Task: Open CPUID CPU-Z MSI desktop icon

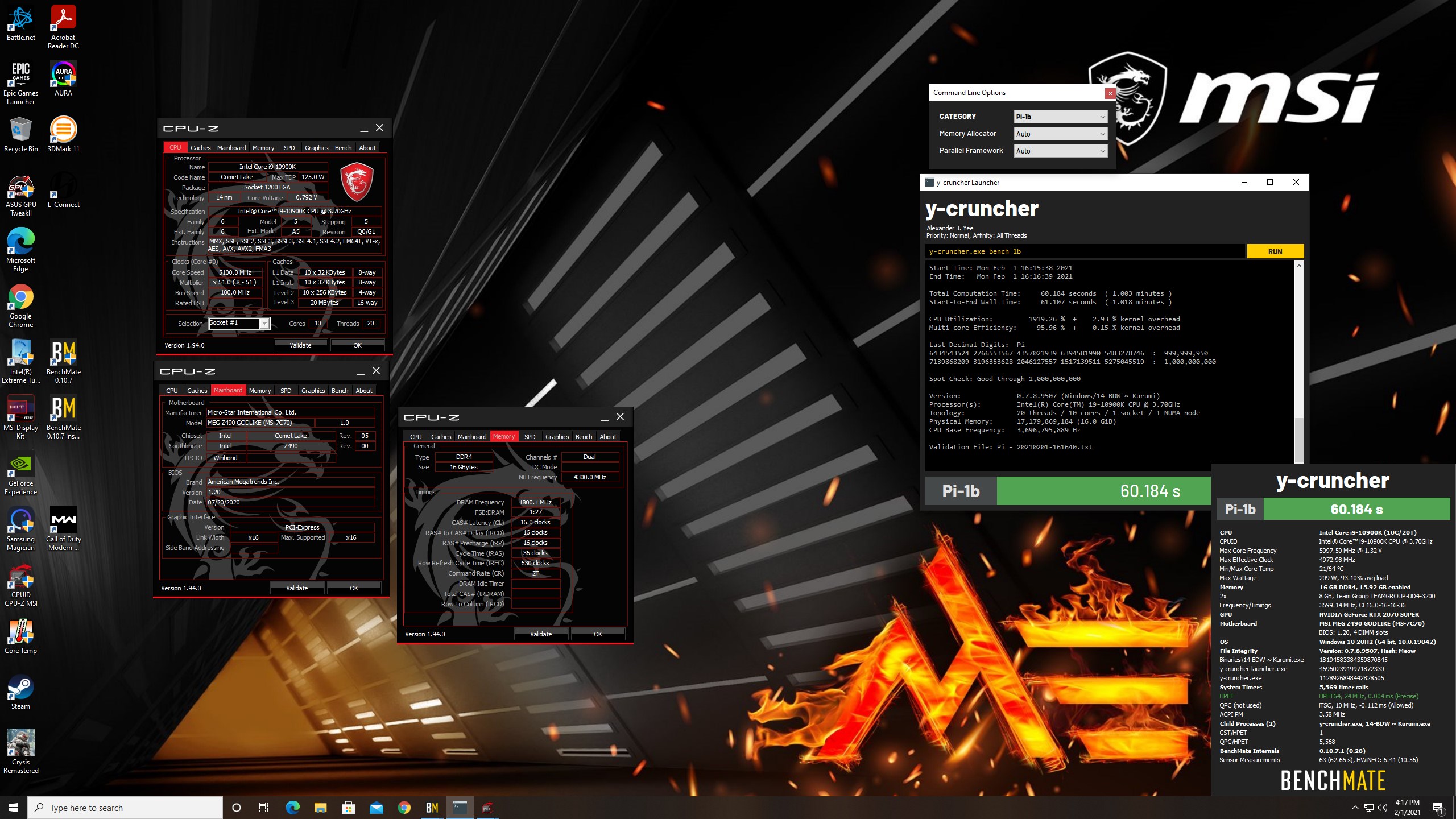Action: (x=21, y=585)
